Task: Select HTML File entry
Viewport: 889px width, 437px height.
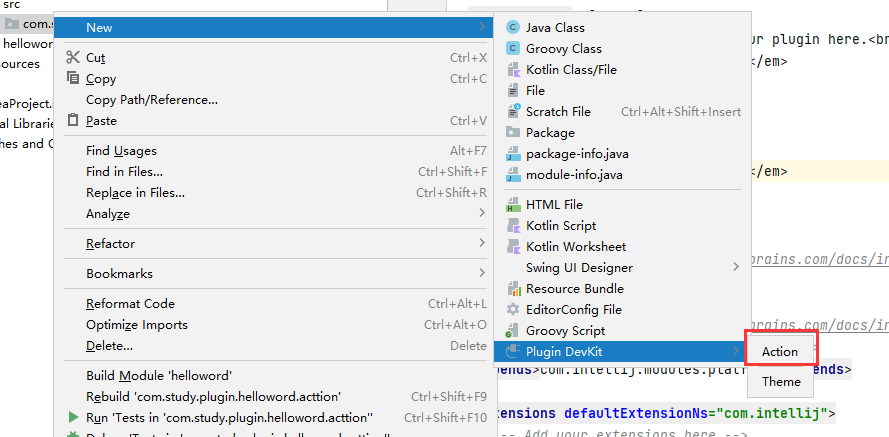Action: (623, 205)
